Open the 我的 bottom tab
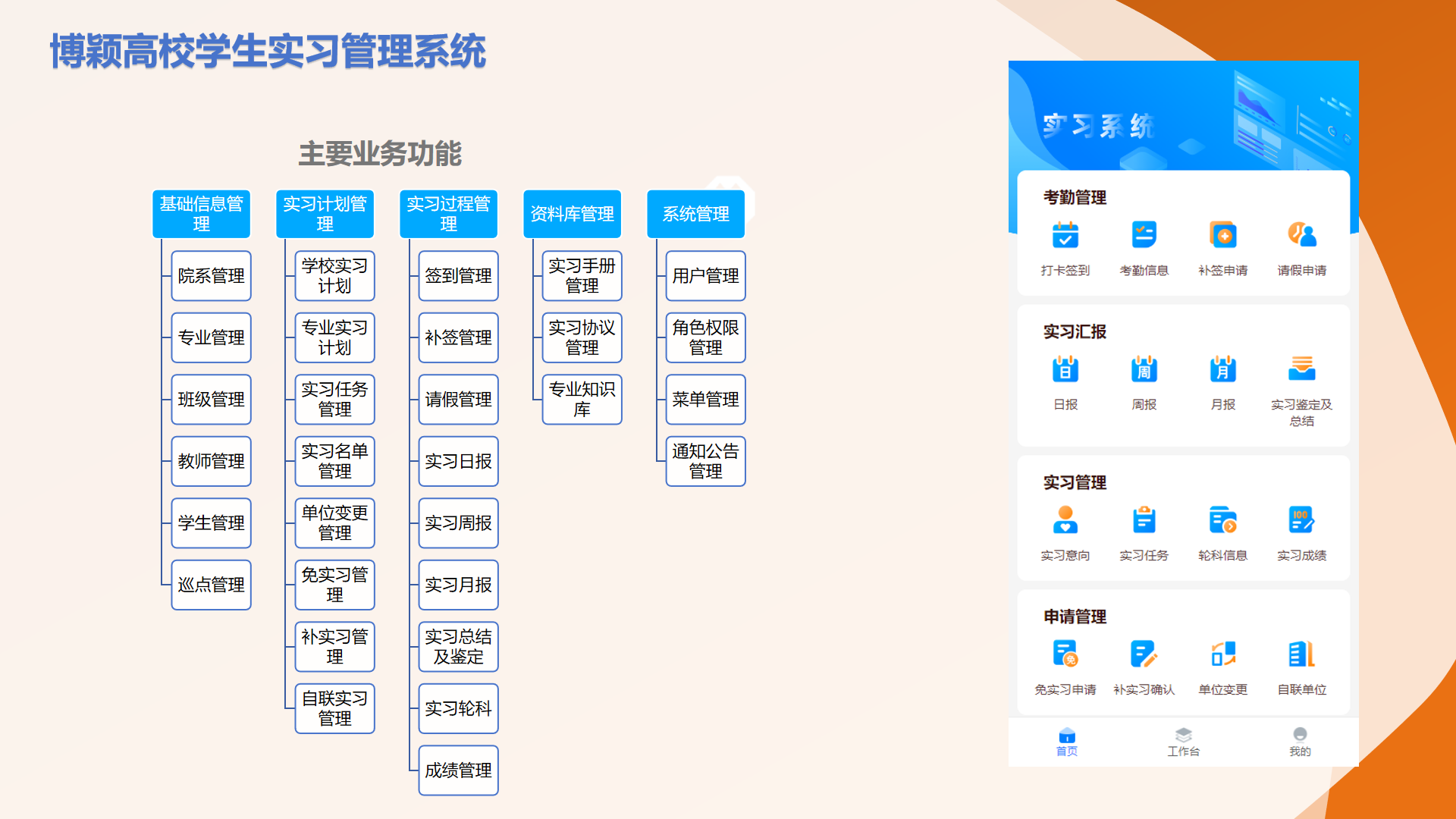Image resolution: width=1456 pixels, height=819 pixels. [1300, 742]
